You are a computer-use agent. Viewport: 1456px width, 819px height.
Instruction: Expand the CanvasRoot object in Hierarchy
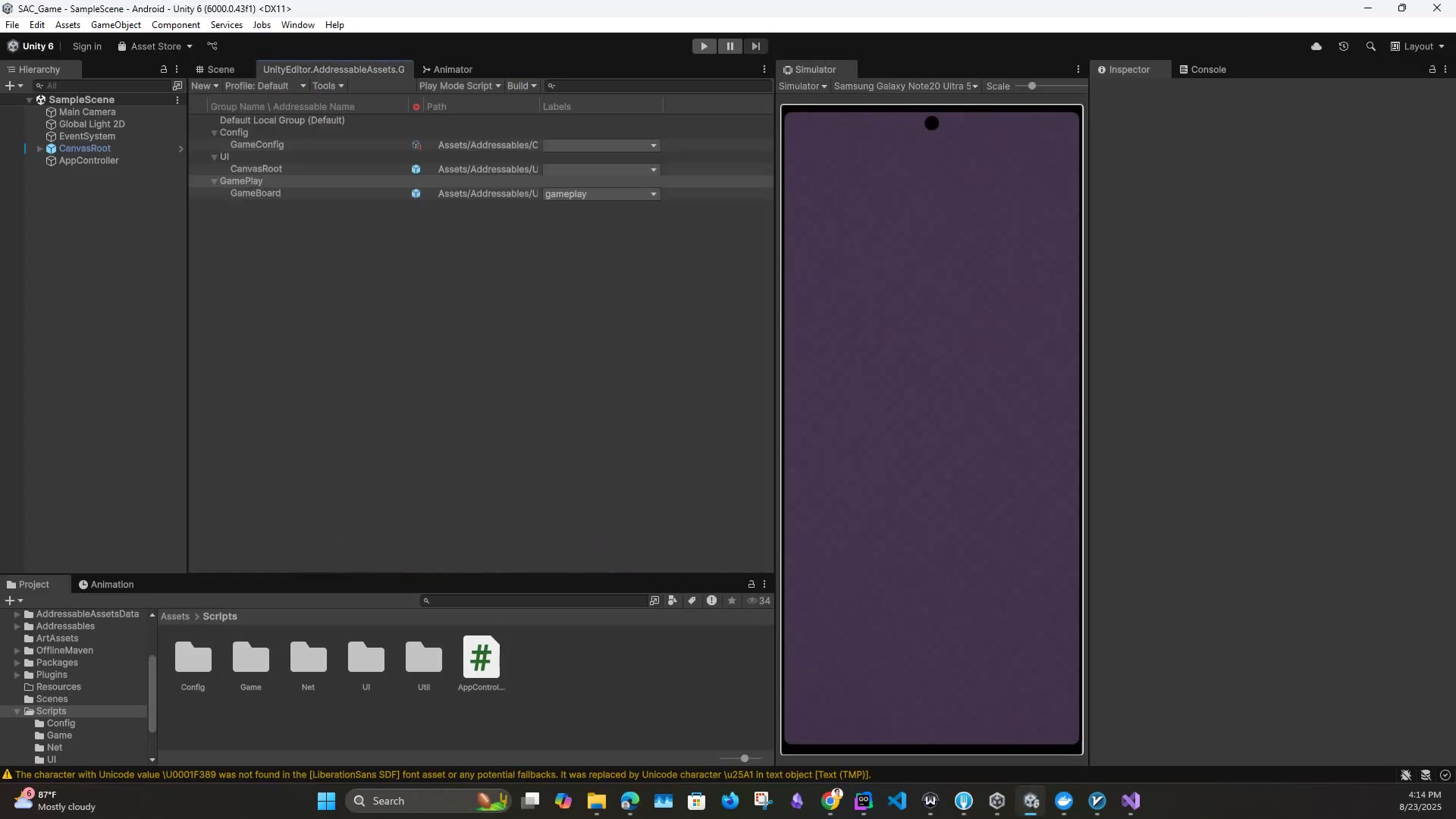[40, 149]
